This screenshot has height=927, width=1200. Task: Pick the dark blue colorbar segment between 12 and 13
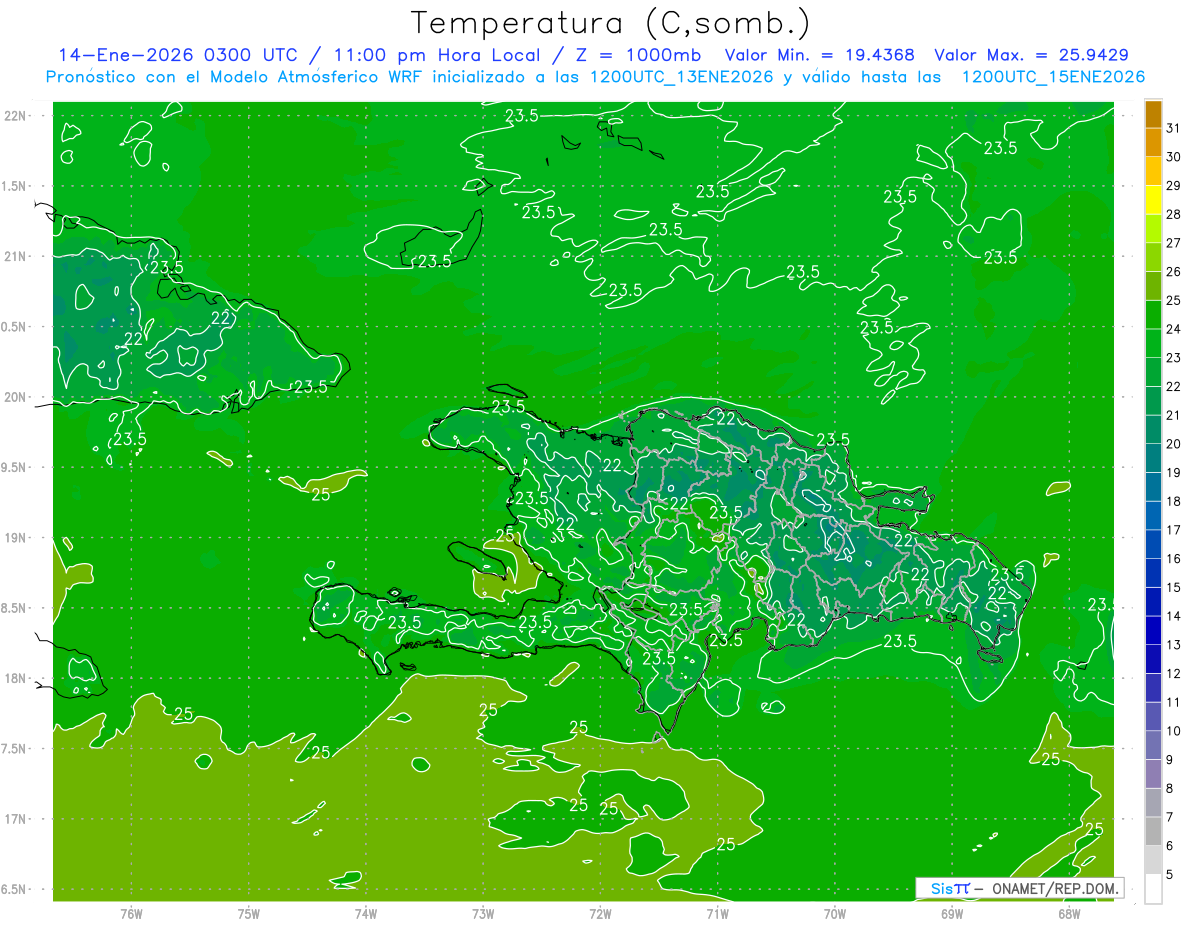pyautogui.click(x=1153, y=659)
